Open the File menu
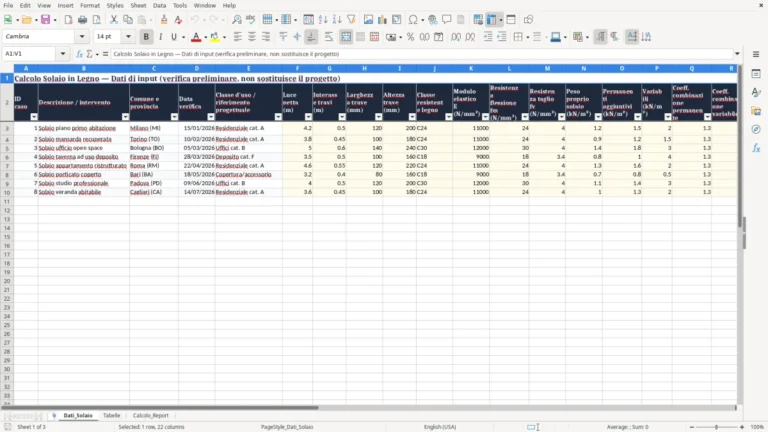This screenshot has width=768, height=432. (x=8, y=5)
